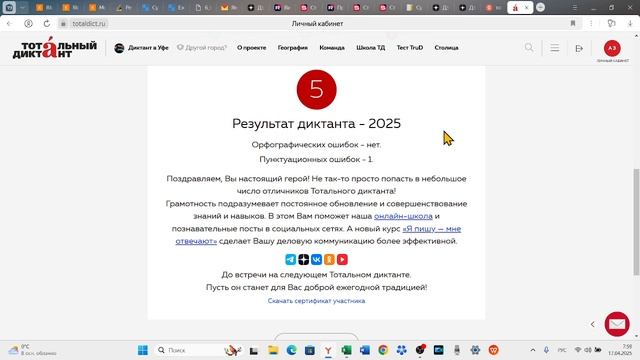The image size is (640, 360).
Task: Open the Команда menu item
Action: tap(332, 48)
